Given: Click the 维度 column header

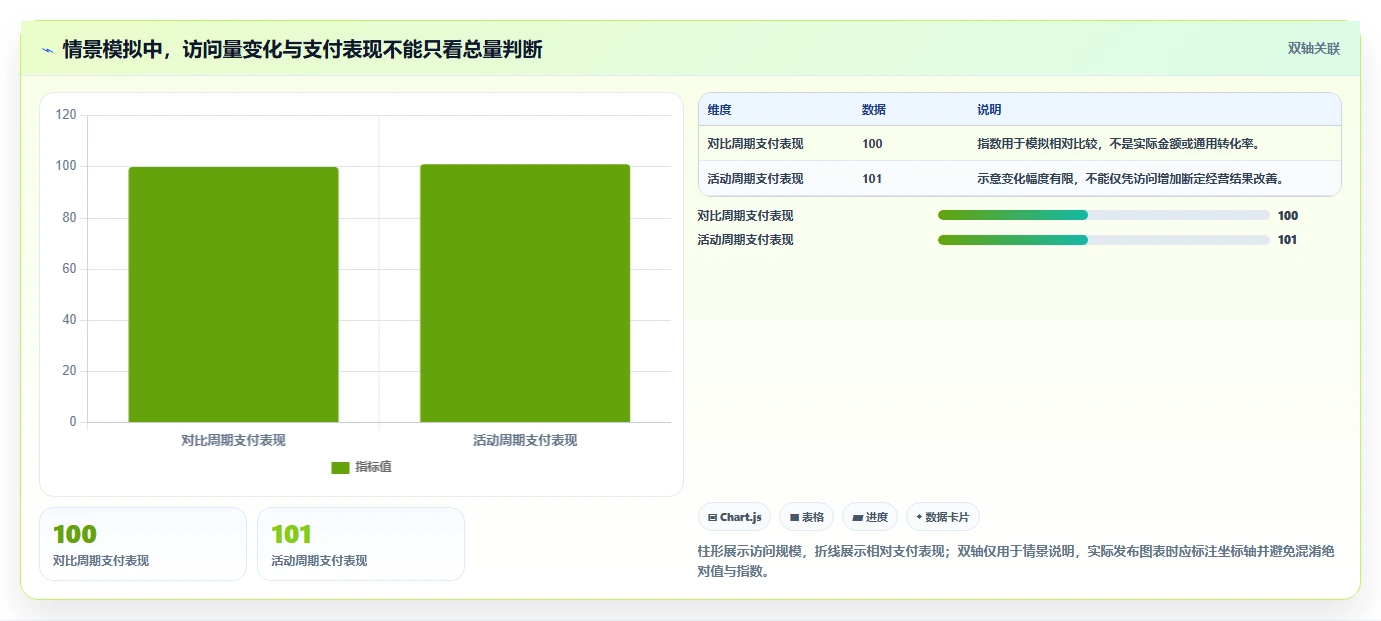Looking at the screenshot, I should coord(720,110).
